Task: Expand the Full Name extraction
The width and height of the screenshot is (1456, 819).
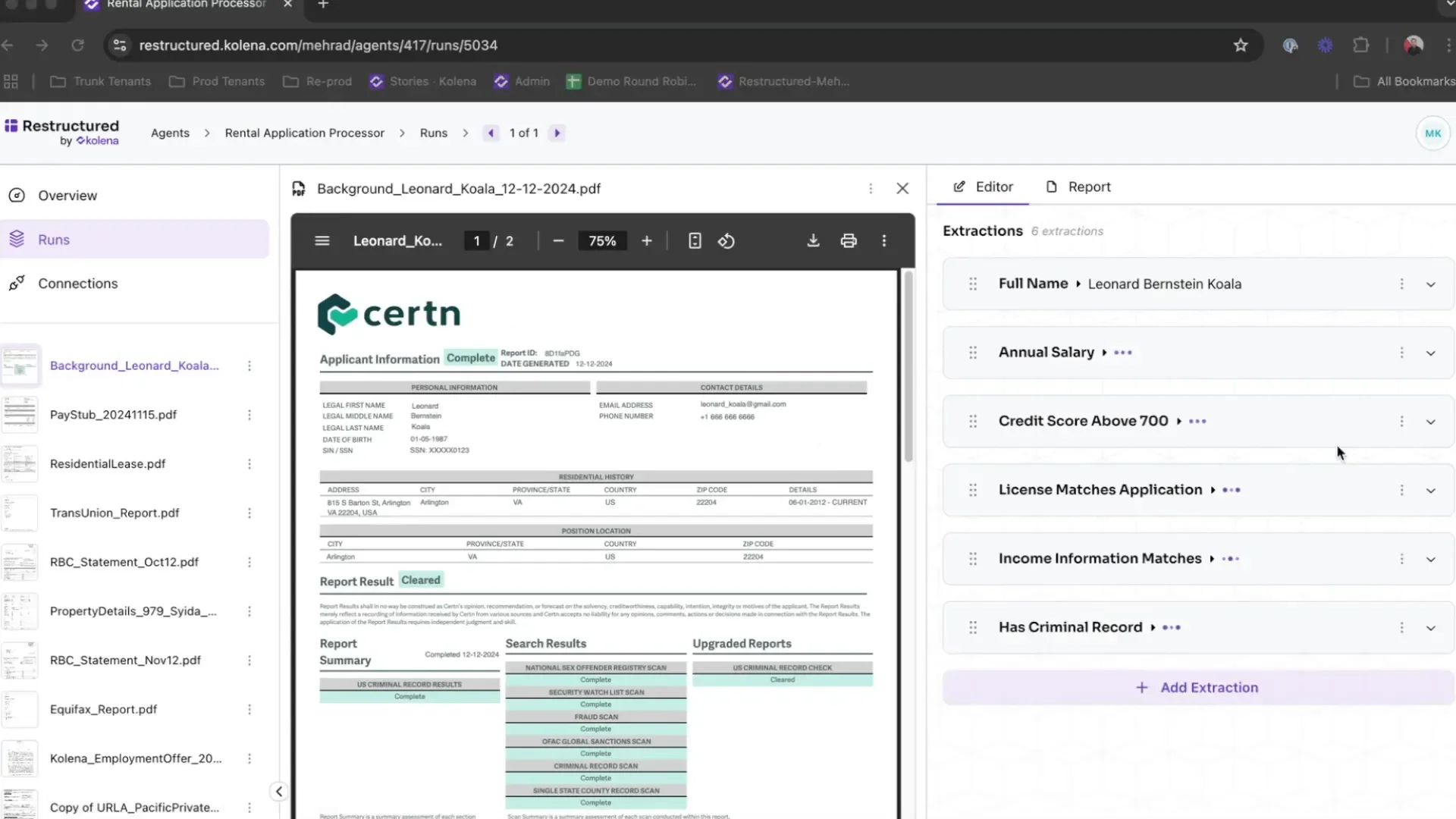Action: (1432, 284)
